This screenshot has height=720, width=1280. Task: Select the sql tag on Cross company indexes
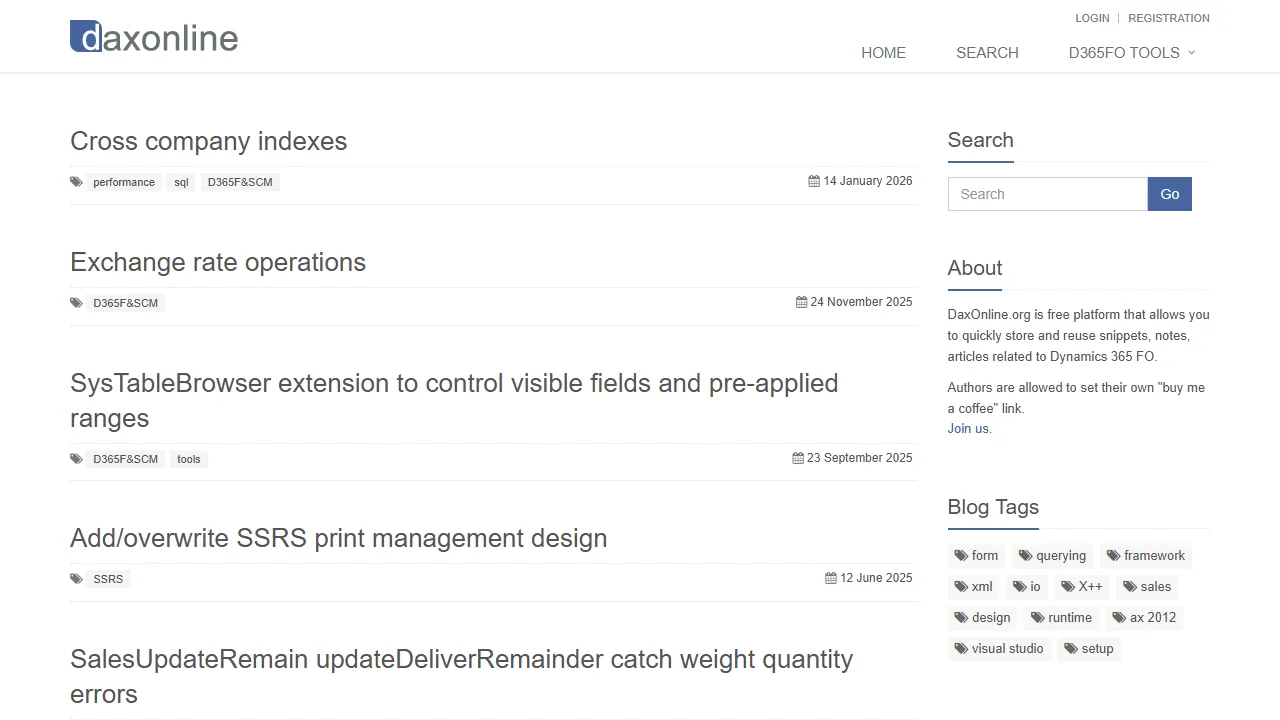tap(181, 182)
